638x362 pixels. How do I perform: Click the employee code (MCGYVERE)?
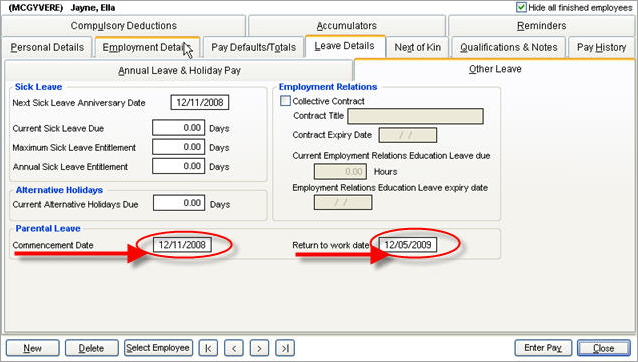(x=36, y=7)
